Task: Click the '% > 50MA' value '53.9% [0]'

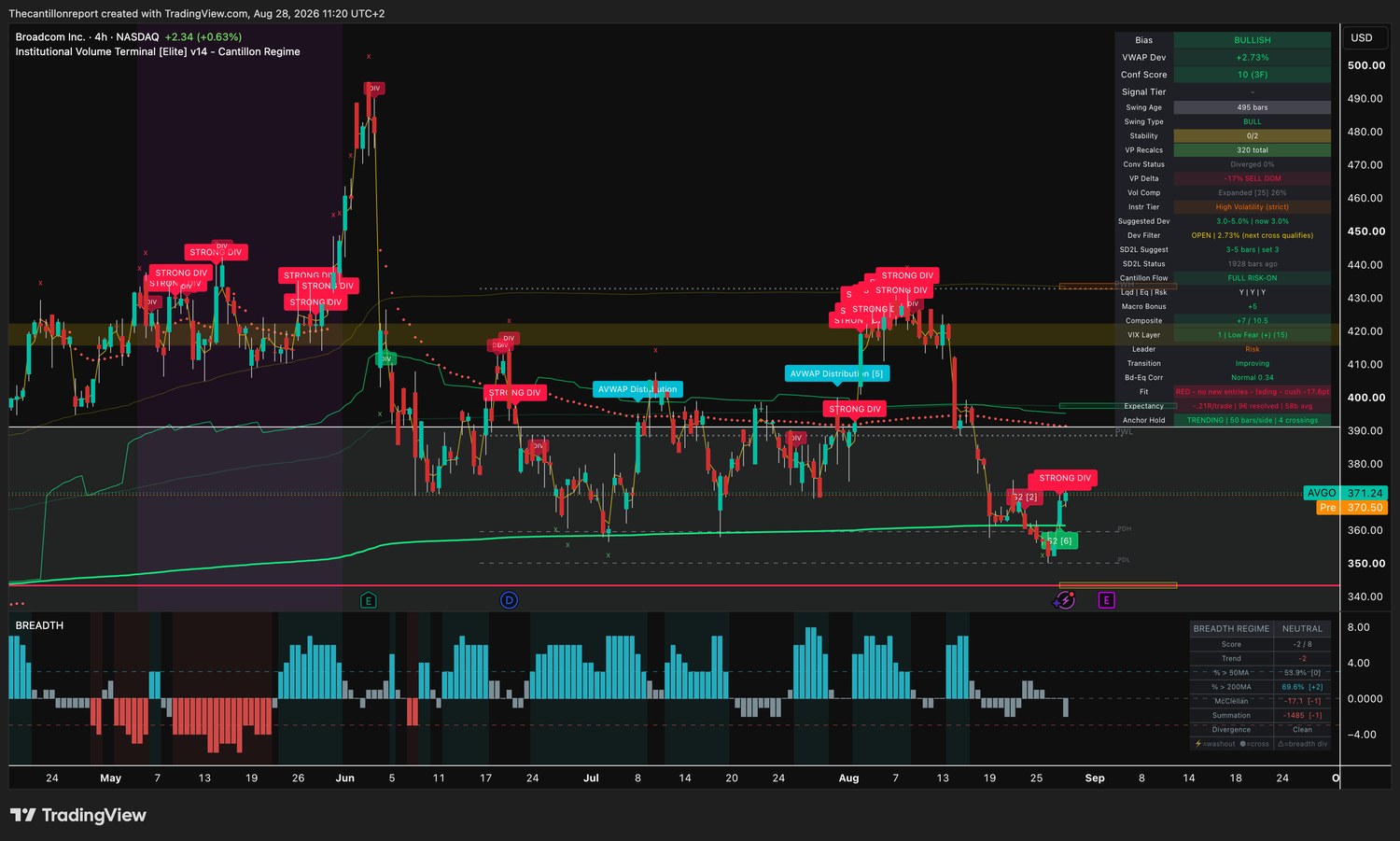Action: [1302, 673]
